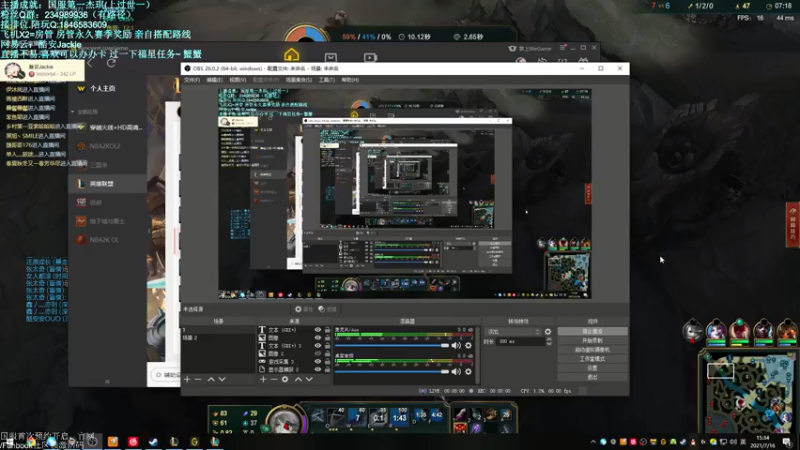Screen dimensions: 800x450
Task: Click WeGame refresh icon
Action: click(x=111, y=63)
